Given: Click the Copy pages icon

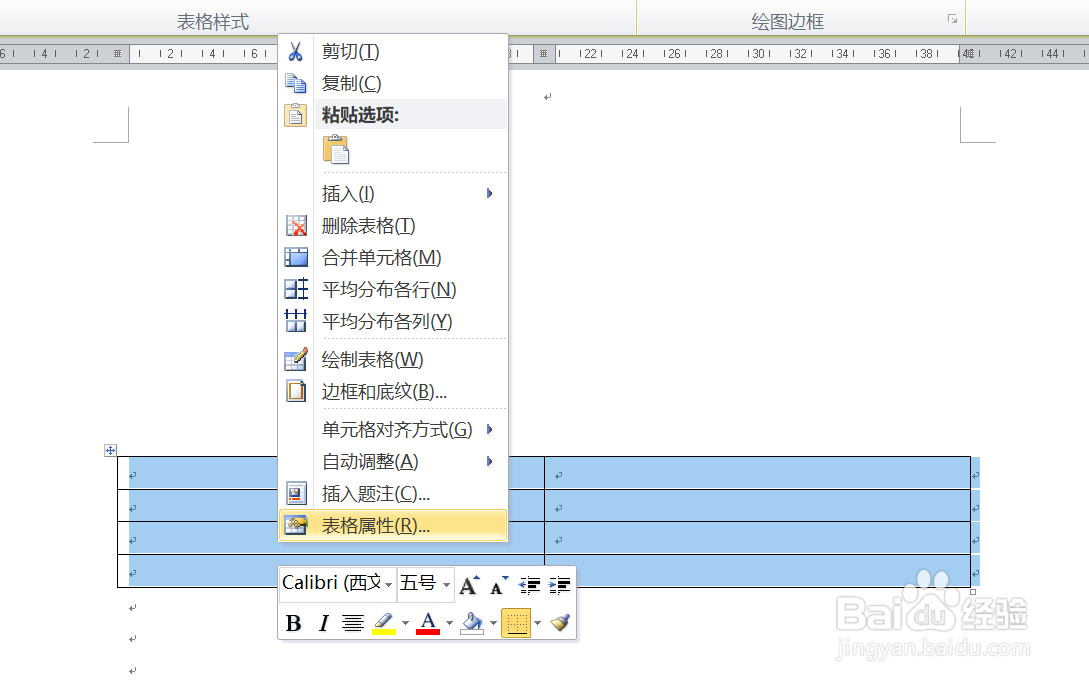Looking at the screenshot, I should point(295,83).
